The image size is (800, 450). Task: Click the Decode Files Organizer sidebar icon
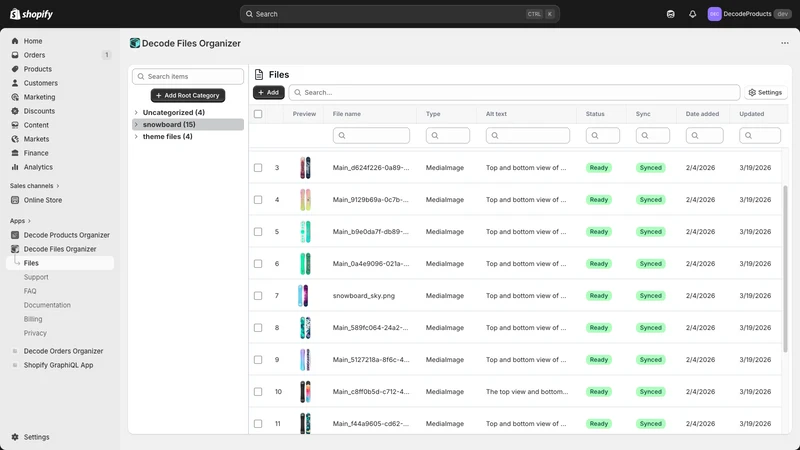click(x=15, y=249)
